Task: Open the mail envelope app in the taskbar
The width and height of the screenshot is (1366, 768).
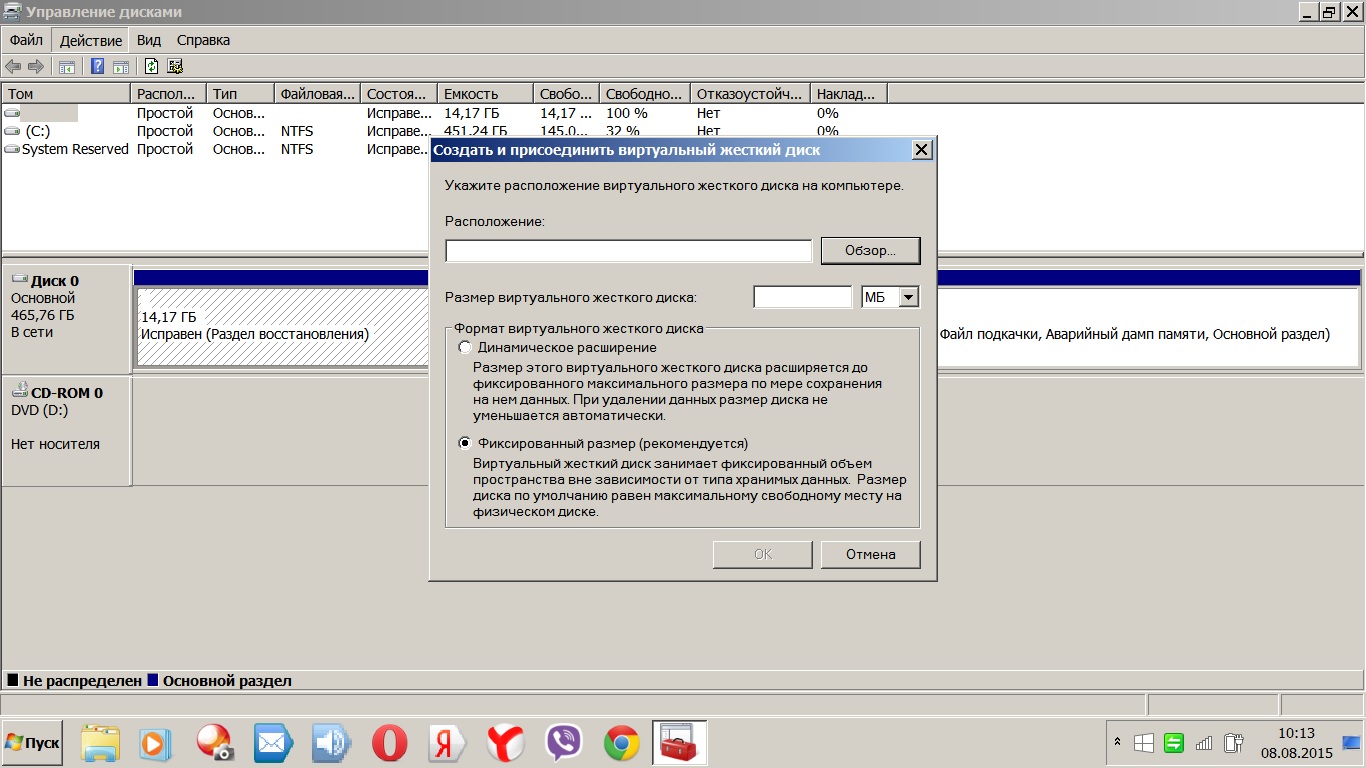Action: tap(272, 743)
